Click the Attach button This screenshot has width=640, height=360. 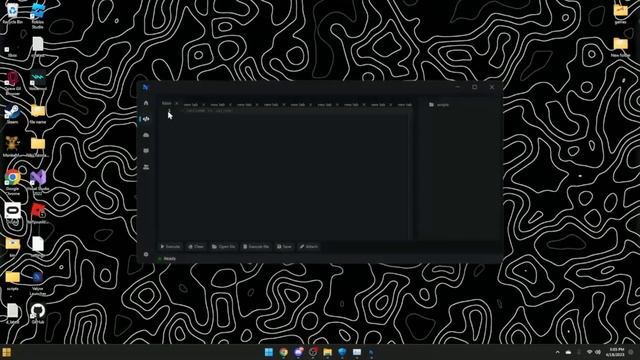[x=309, y=247]
